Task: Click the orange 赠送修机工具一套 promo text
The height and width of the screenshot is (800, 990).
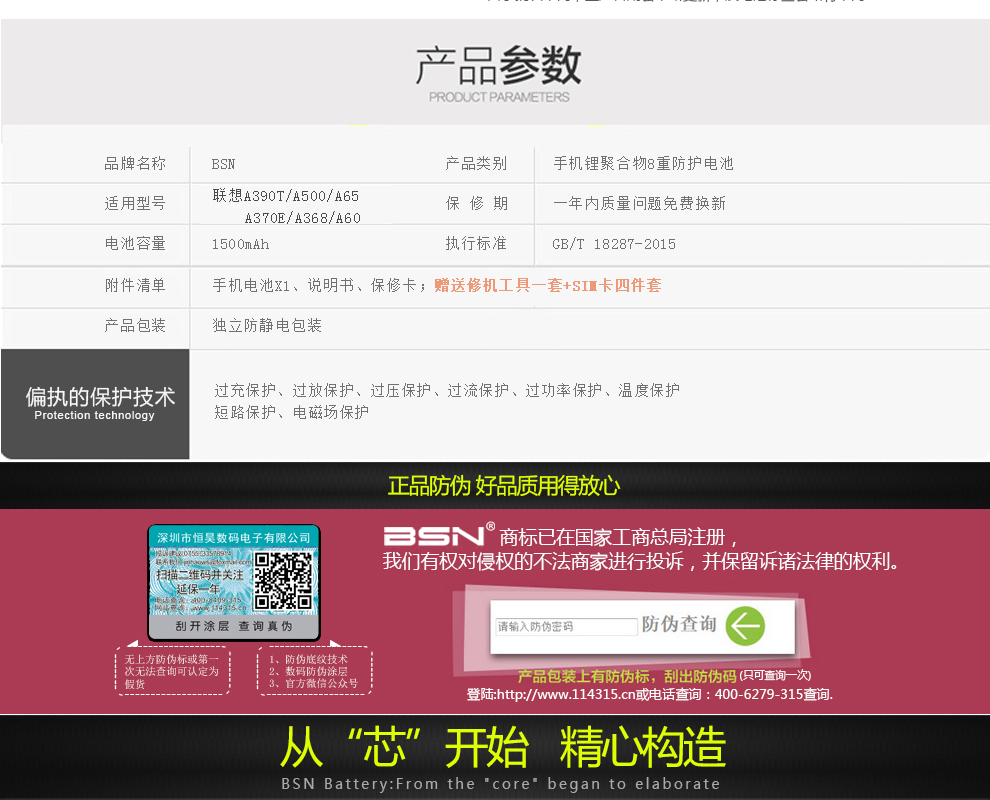Action: click(547, 285)
